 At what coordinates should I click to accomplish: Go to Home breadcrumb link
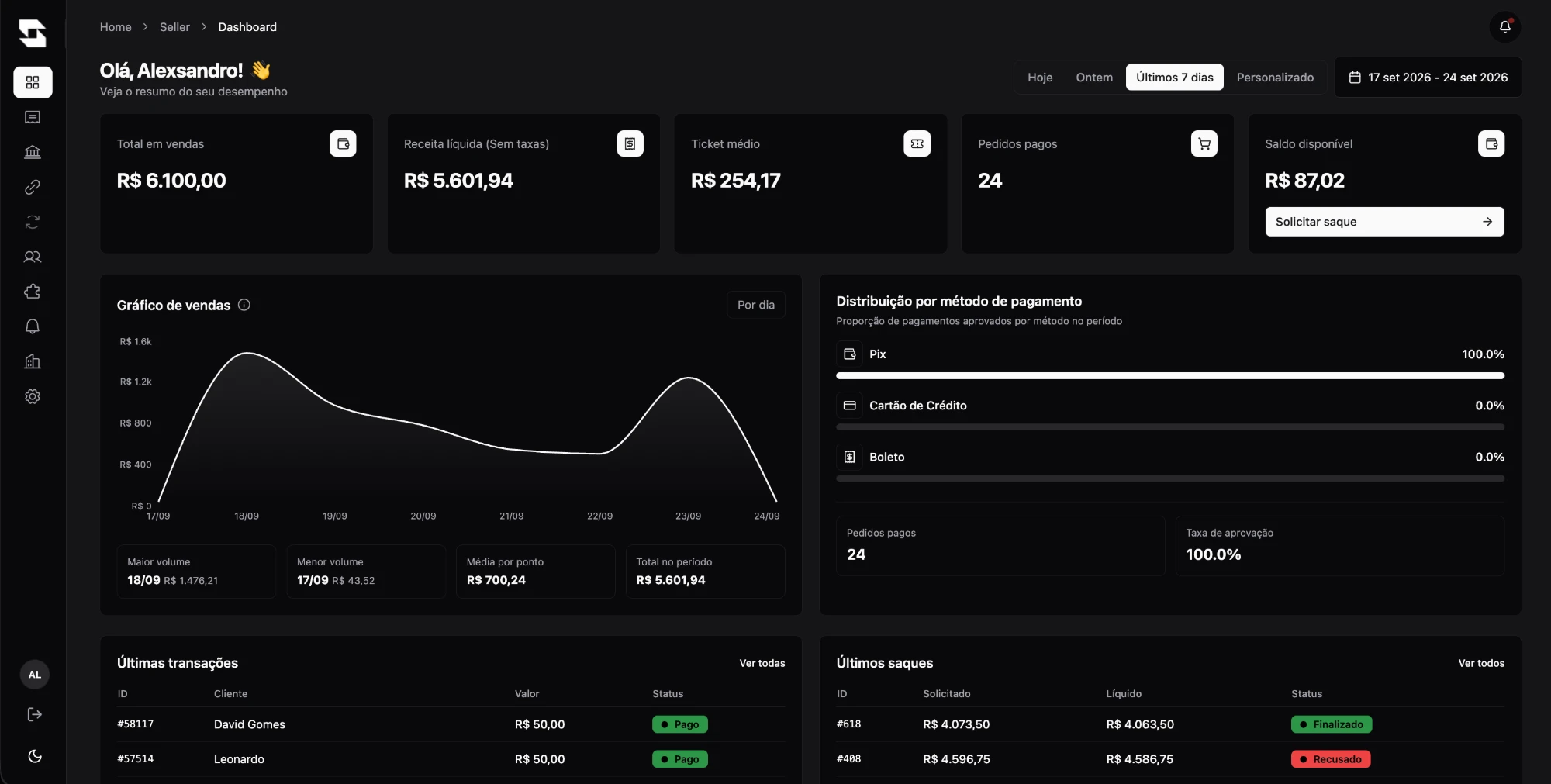pos(116,27)
